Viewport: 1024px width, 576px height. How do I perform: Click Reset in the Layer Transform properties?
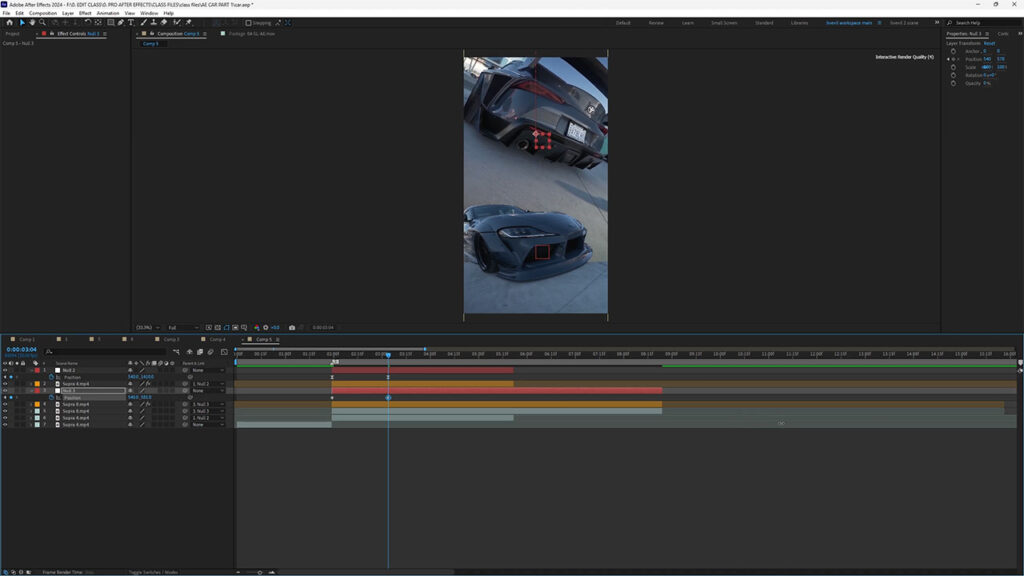989,43
